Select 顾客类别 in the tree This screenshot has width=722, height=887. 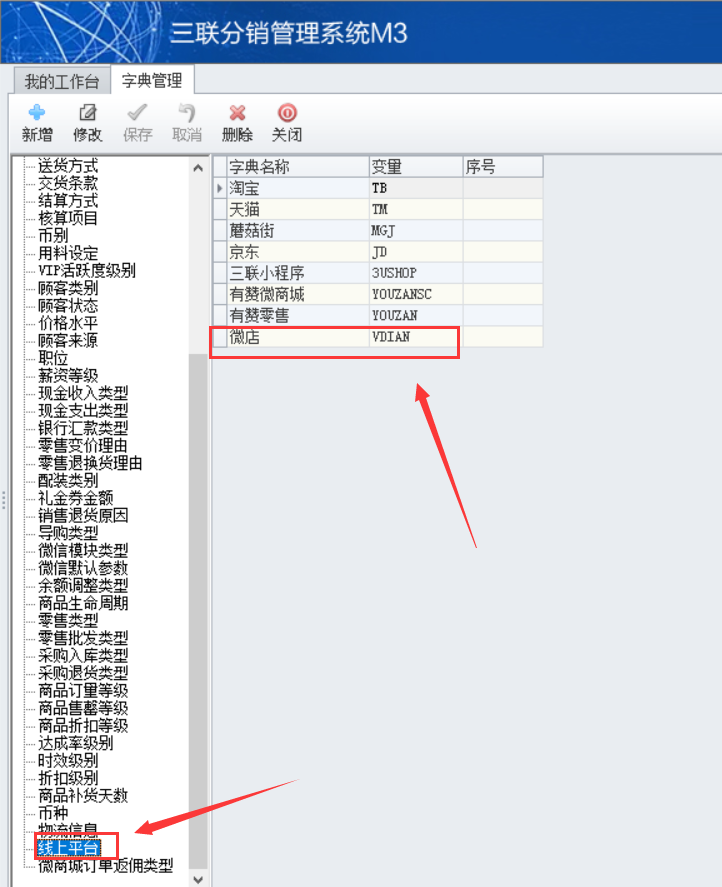(68, 288)
